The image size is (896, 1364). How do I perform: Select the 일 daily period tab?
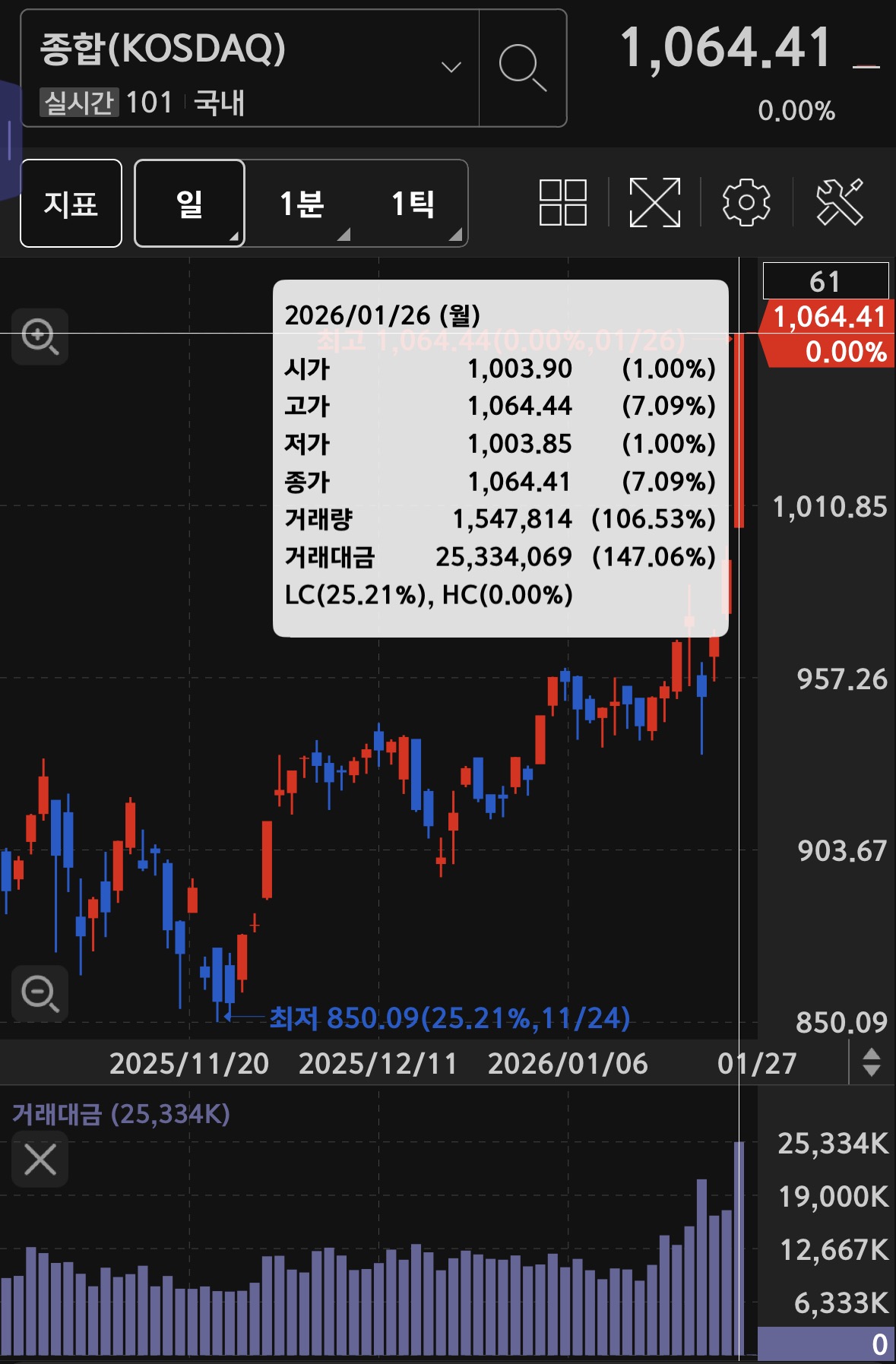tap(189, 203)
